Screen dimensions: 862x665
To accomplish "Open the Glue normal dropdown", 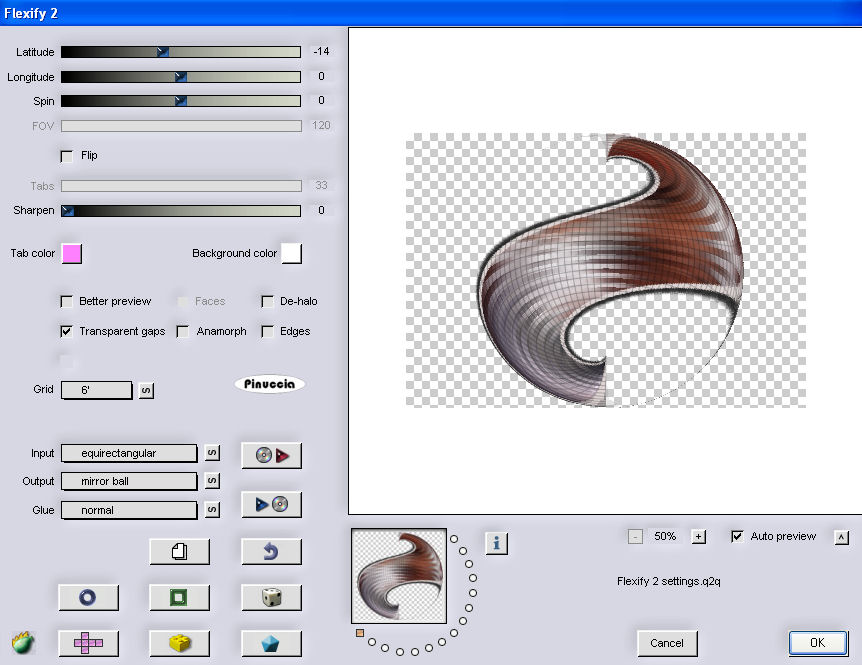I will tap(129, 510).
